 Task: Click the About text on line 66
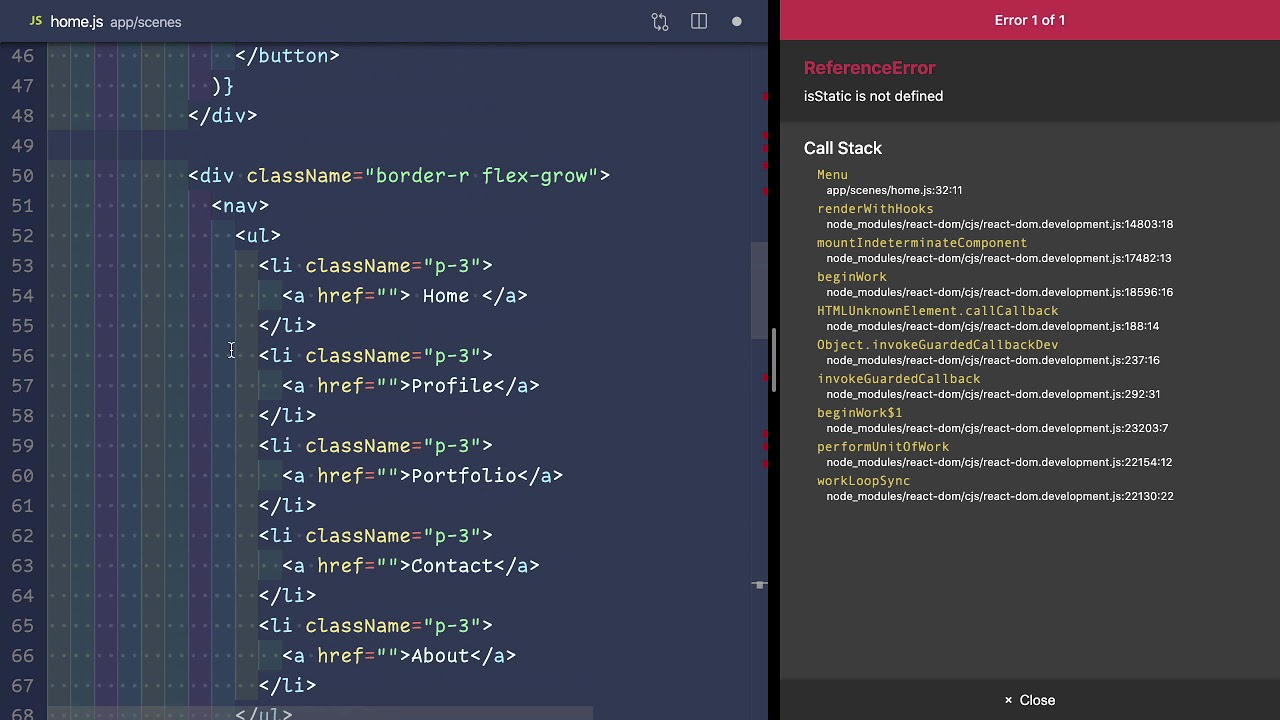(x=440, y=656)
